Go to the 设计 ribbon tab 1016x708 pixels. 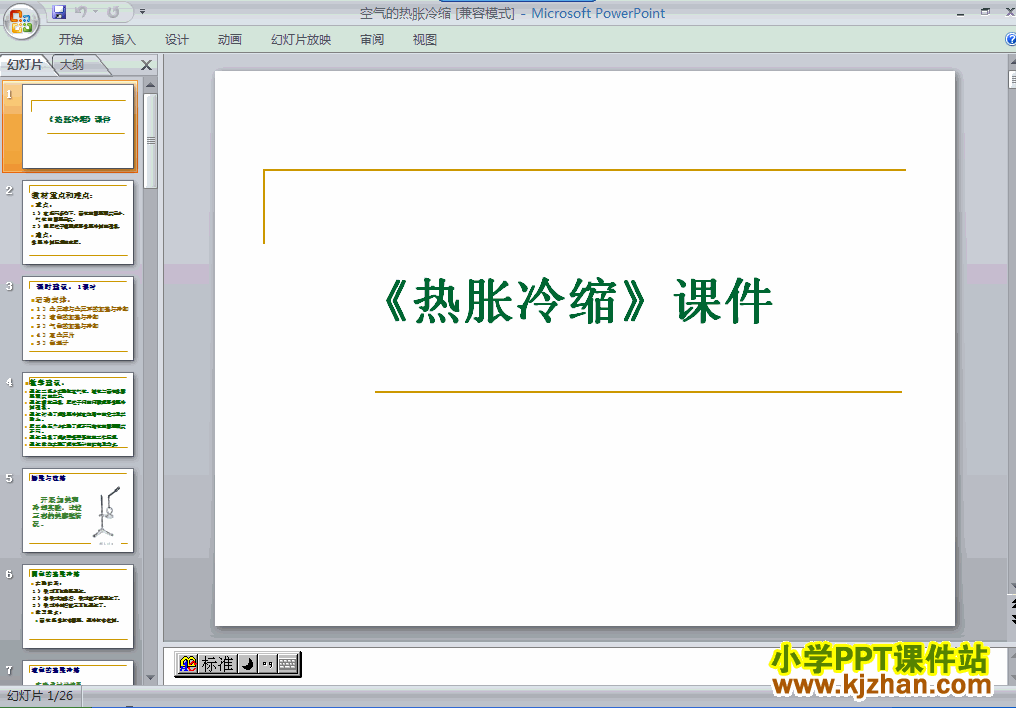[176, 40]
